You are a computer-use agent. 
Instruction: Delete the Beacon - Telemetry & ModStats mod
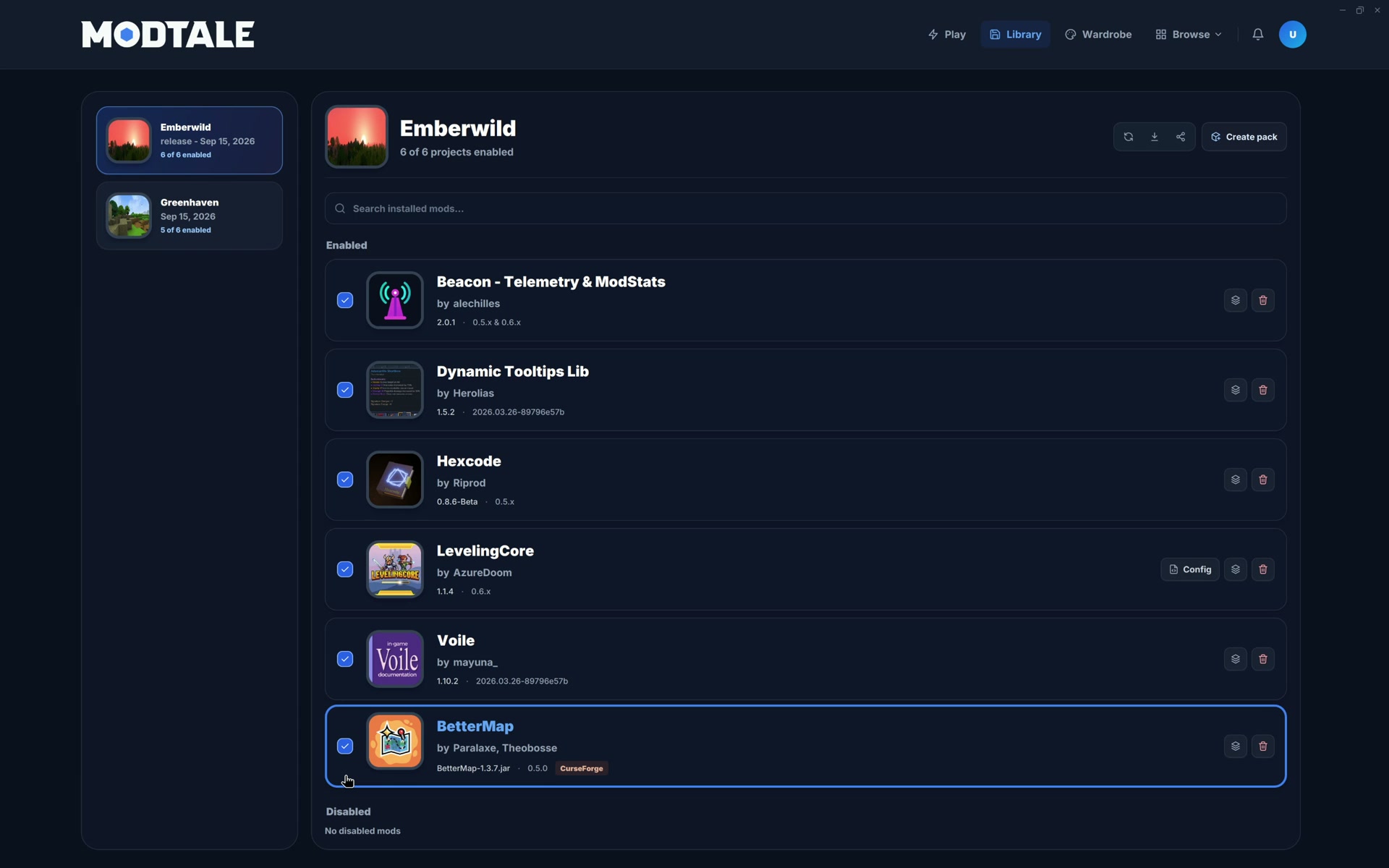coord(1263,300)
